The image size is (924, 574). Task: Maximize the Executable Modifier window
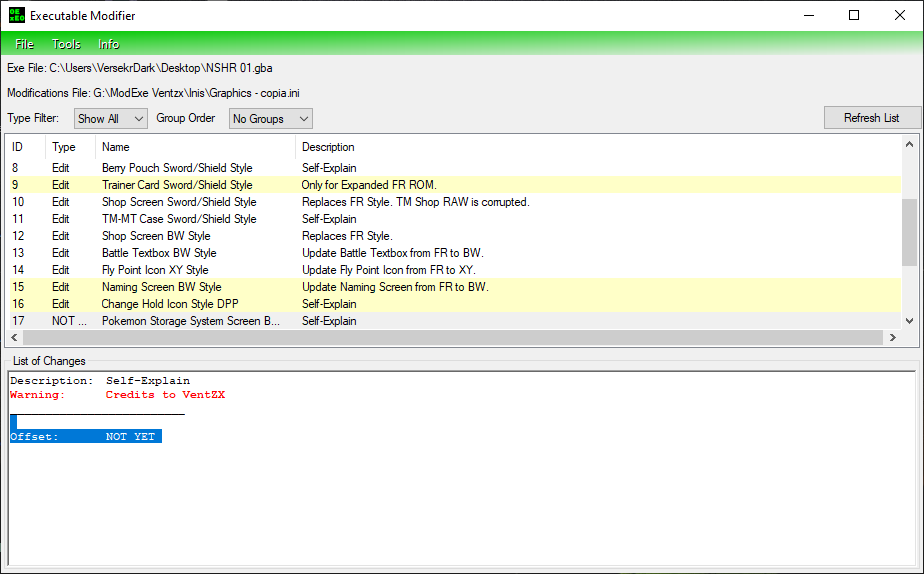point(853,15)
